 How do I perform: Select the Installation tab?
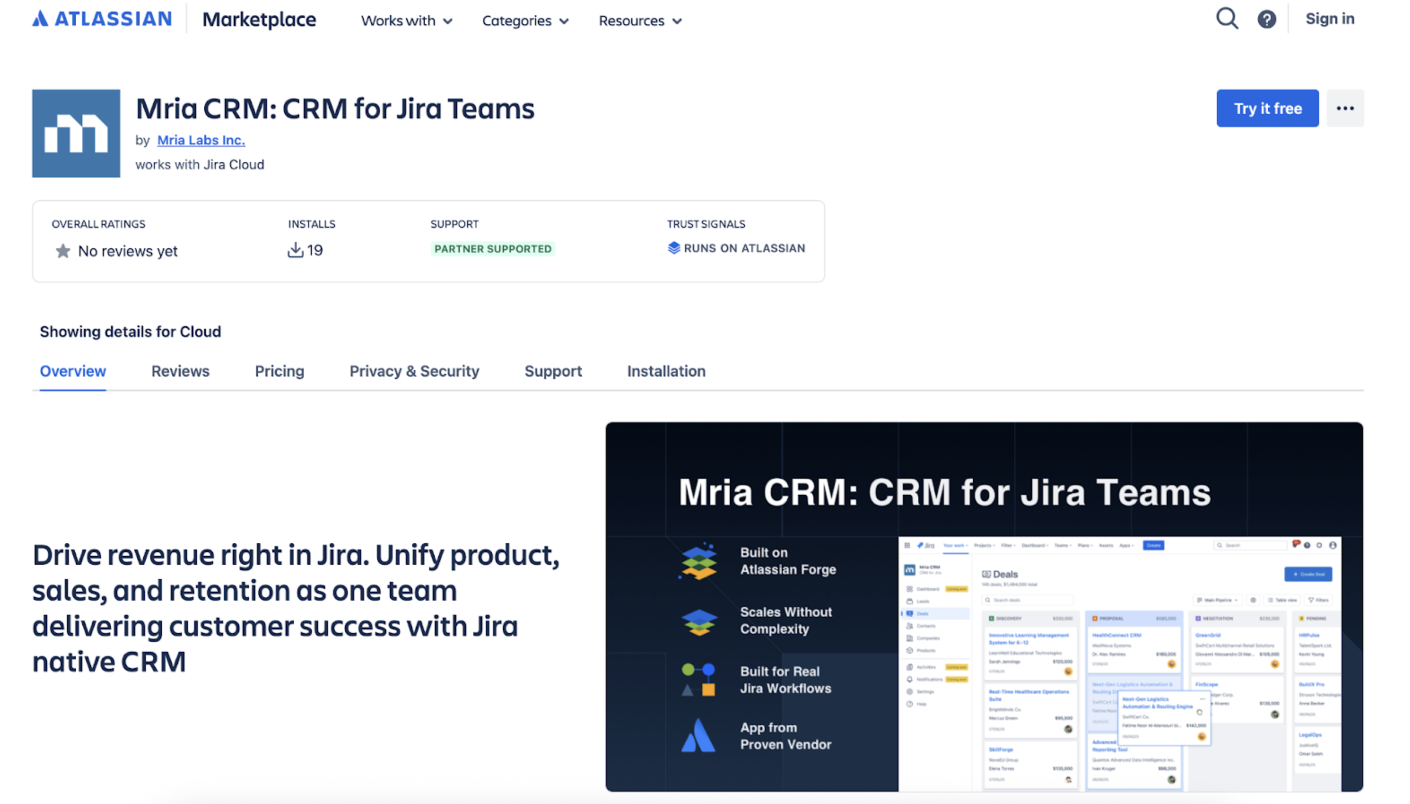click(667, 371)
